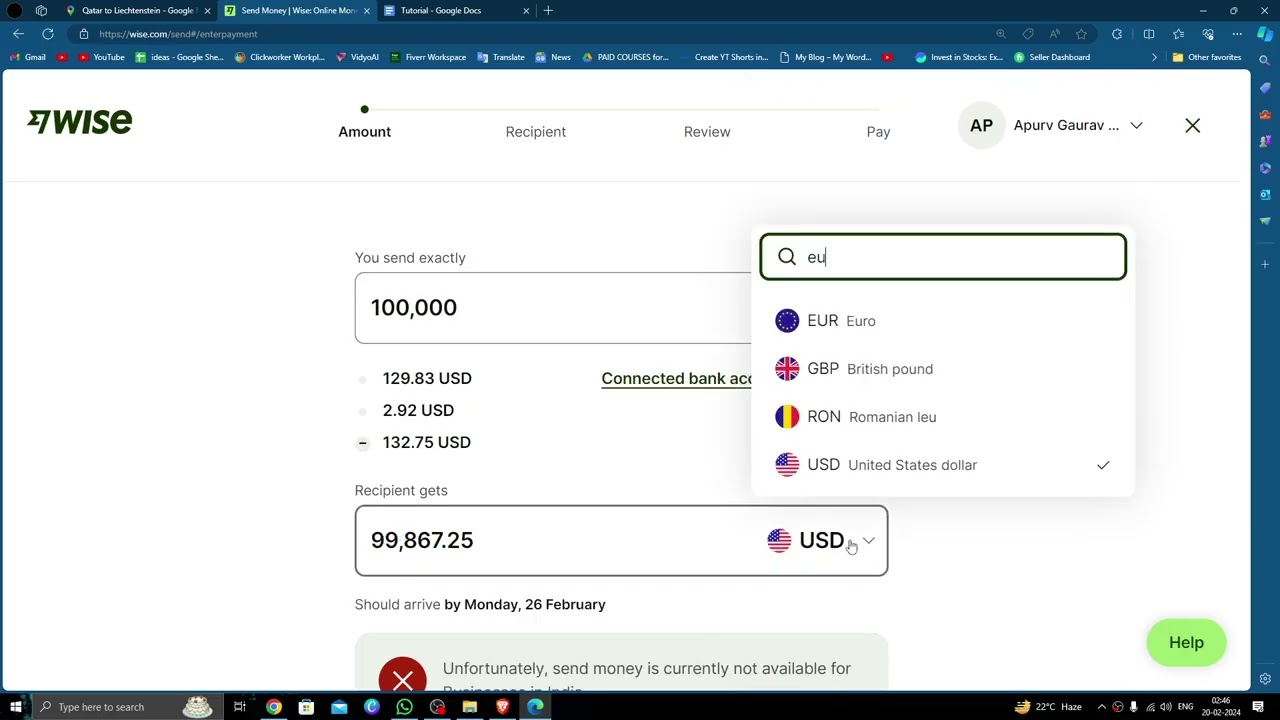Switch to the Qatar to Liechtenstein Google tab
The width and height of the screenshot is (1280, 720).
[x=137, y=10]
